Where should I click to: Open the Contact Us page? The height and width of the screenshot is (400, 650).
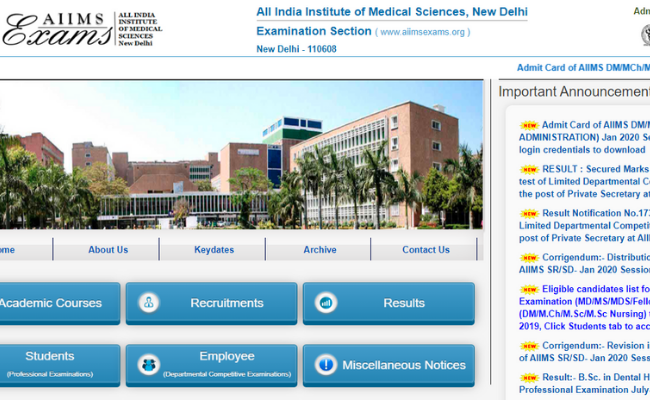click(x=426, y=250)
